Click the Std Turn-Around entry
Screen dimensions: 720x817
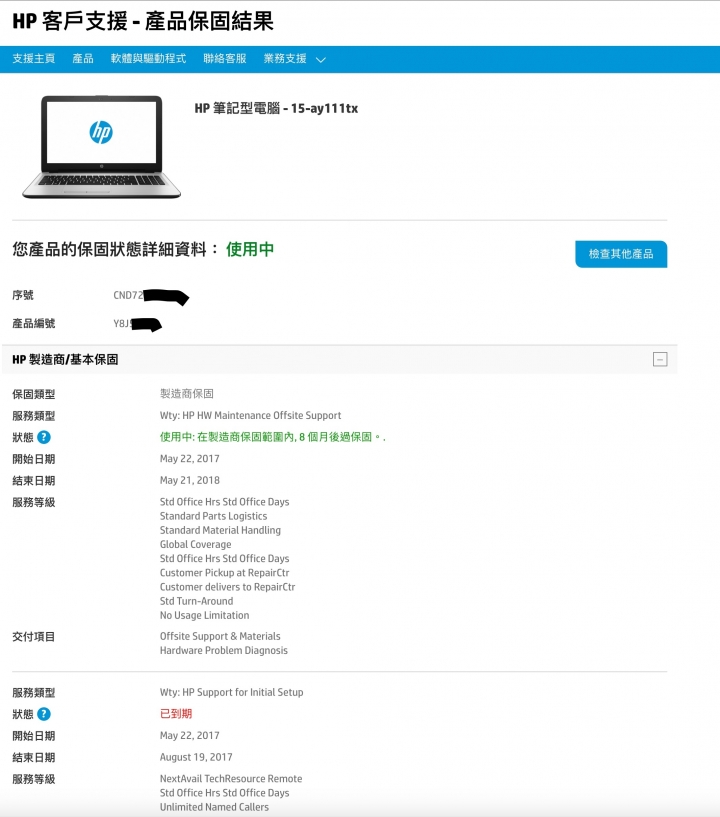coord(196,601)
